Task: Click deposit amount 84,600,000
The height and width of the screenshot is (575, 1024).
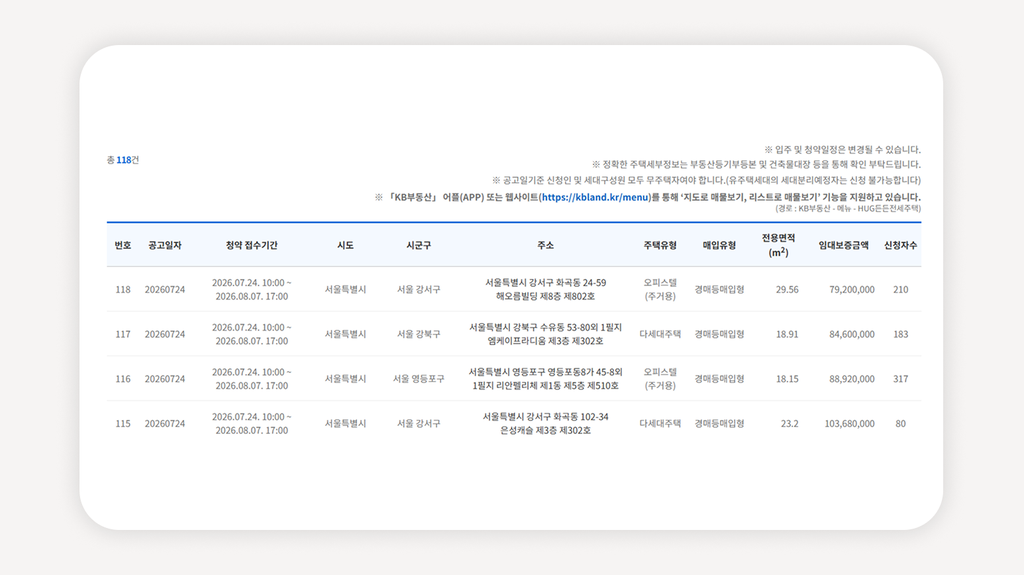Action: click(x=852, y=334)
